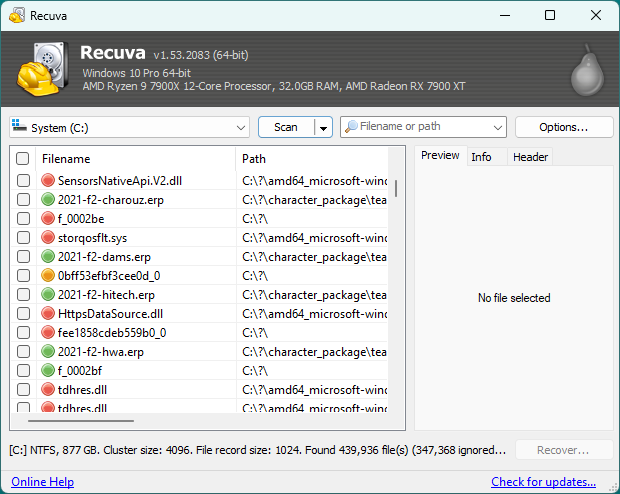Click green status dot of f_0002bf
620x494 pixels.
click(48, 370)
